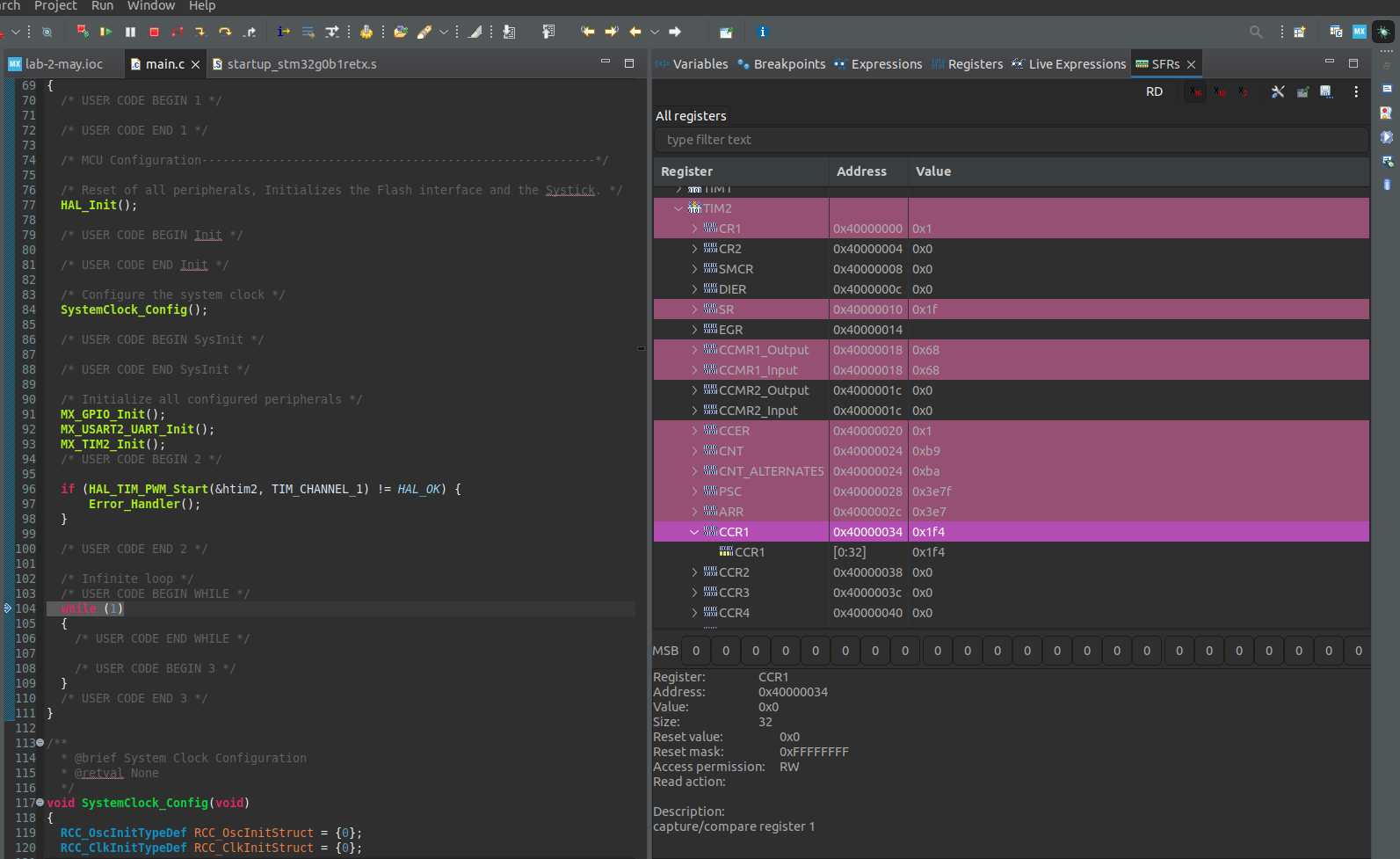Click the Suspend (pause) debug icon
1400x859 pixels.
pos(130,32)
